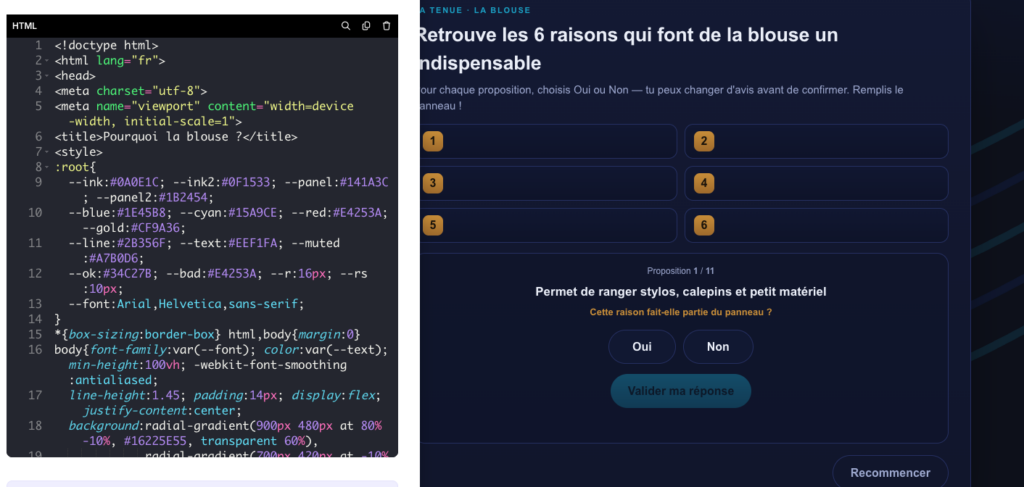This screenshot has height=487, width=1024.
Task: Collapse the head tag fold arrow on line 3
Action: (x=48, y=76)
